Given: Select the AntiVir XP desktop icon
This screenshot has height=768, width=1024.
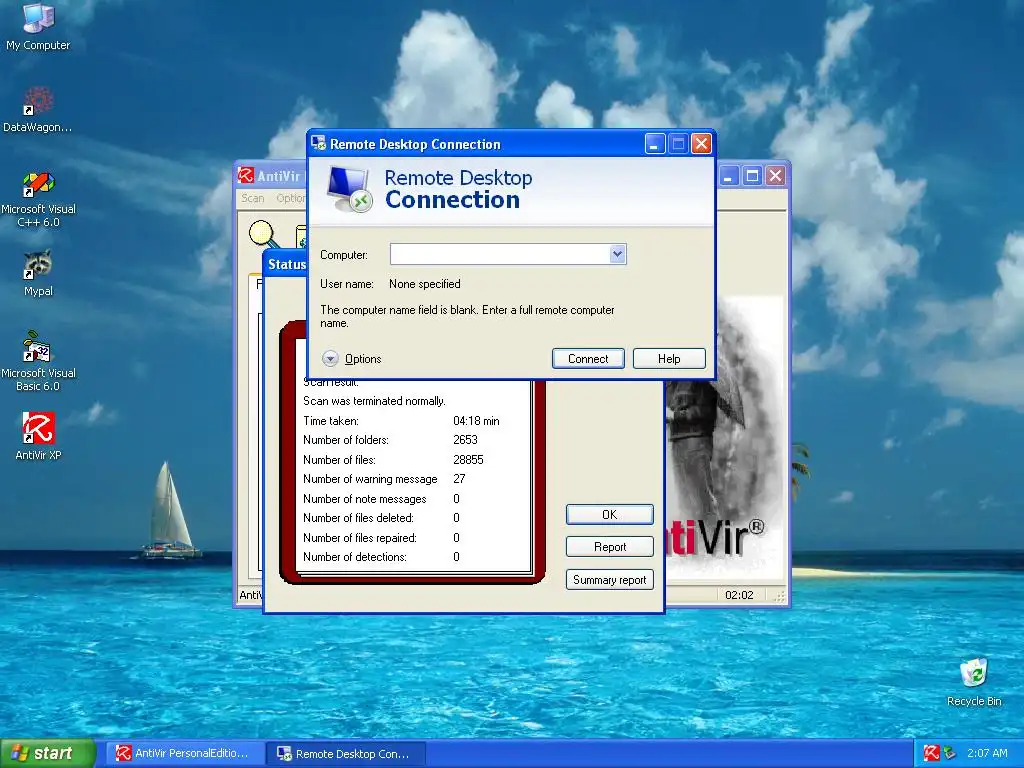Looking at the screenshot, I should [38, 436].
